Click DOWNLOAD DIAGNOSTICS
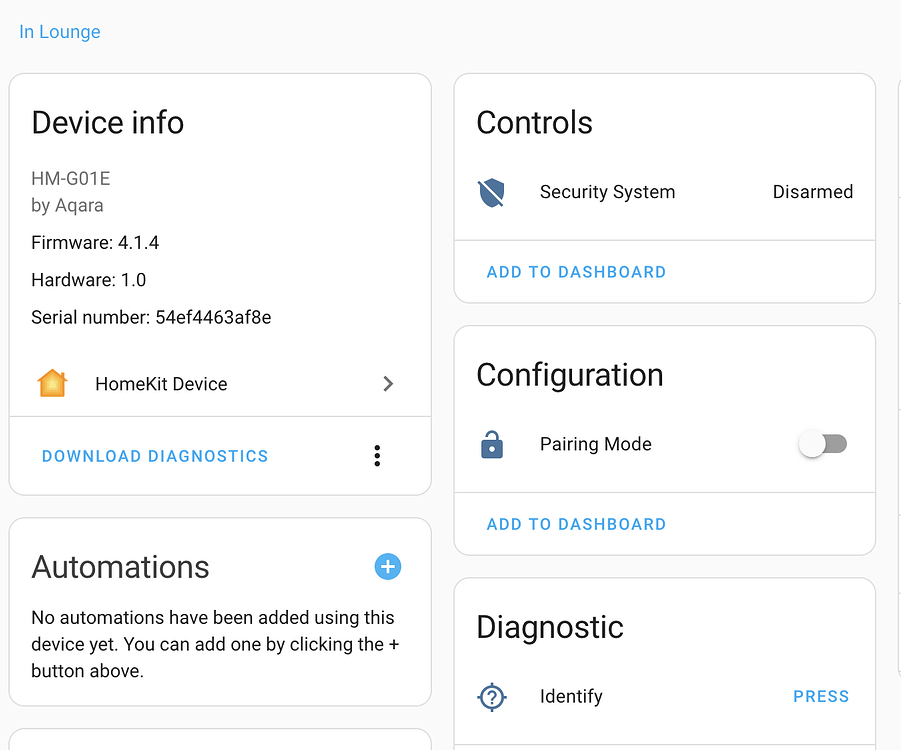Image resolution: width=901 pixels, height=750 pixels. [154, 456]
